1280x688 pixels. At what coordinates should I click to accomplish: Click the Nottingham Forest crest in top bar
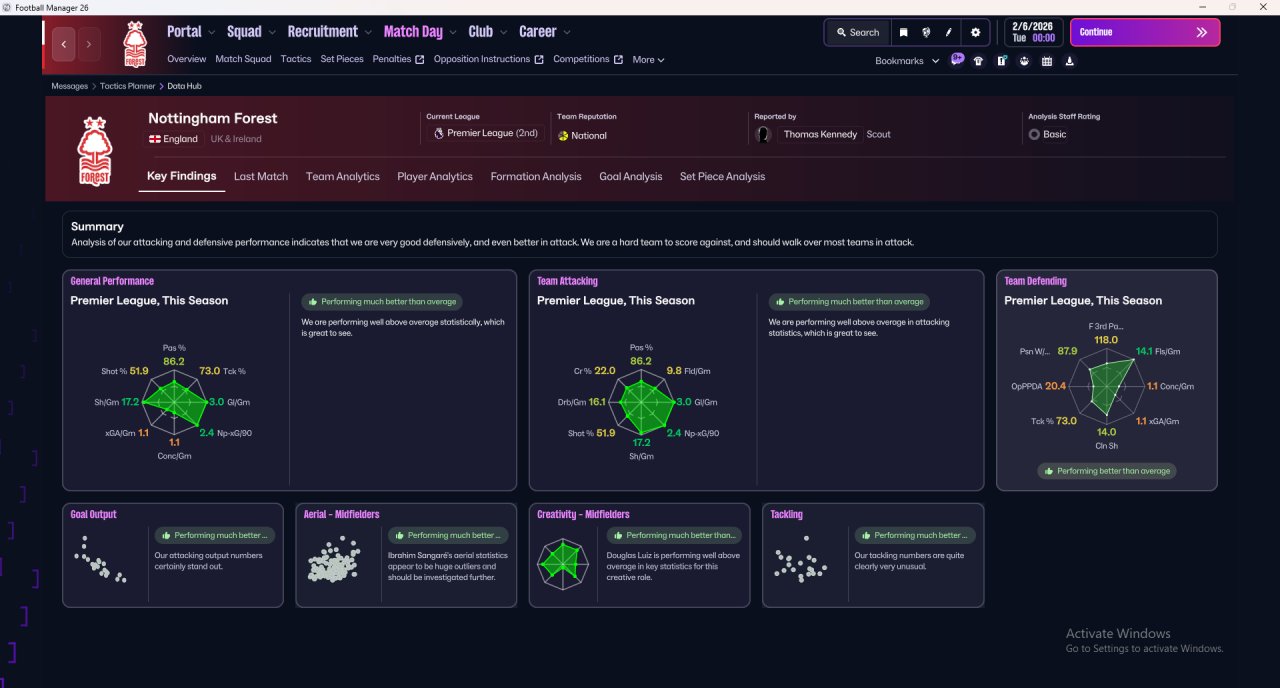[135, 44]
